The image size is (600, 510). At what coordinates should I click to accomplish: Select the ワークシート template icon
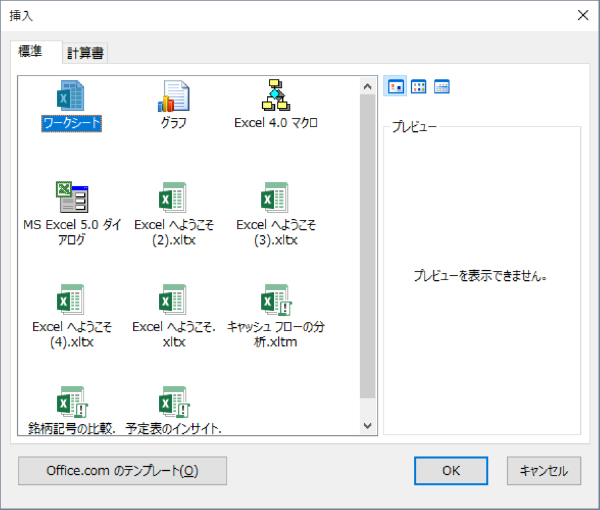pyautogui.click(x=71, y=96)
